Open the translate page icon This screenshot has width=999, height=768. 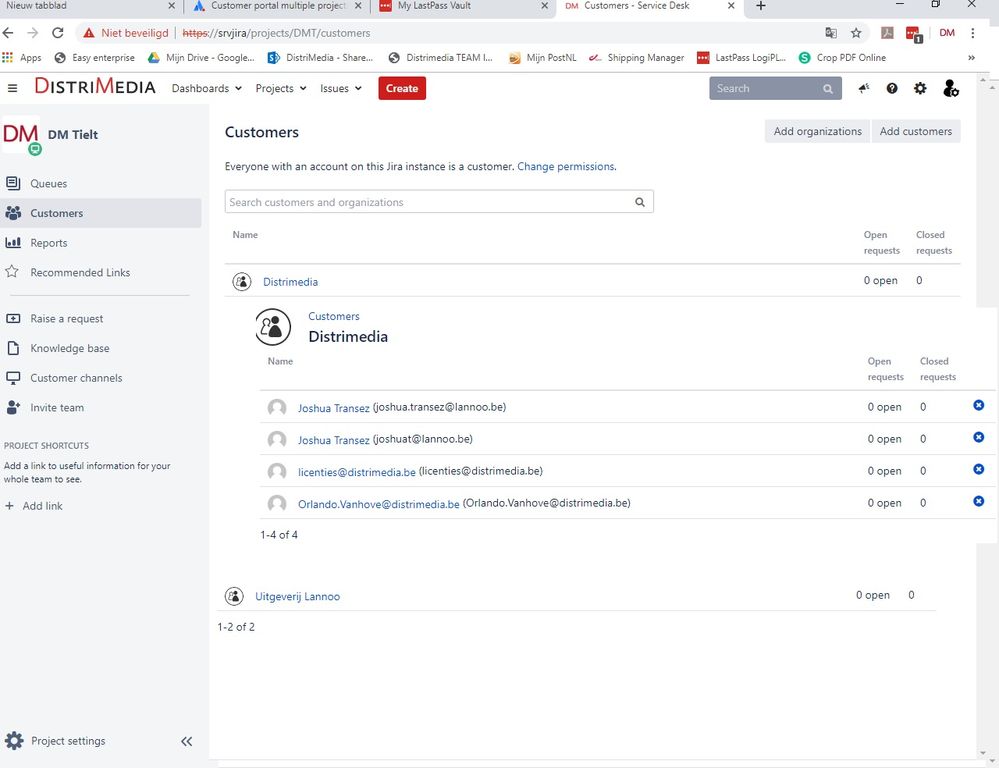tap(830, 33)
